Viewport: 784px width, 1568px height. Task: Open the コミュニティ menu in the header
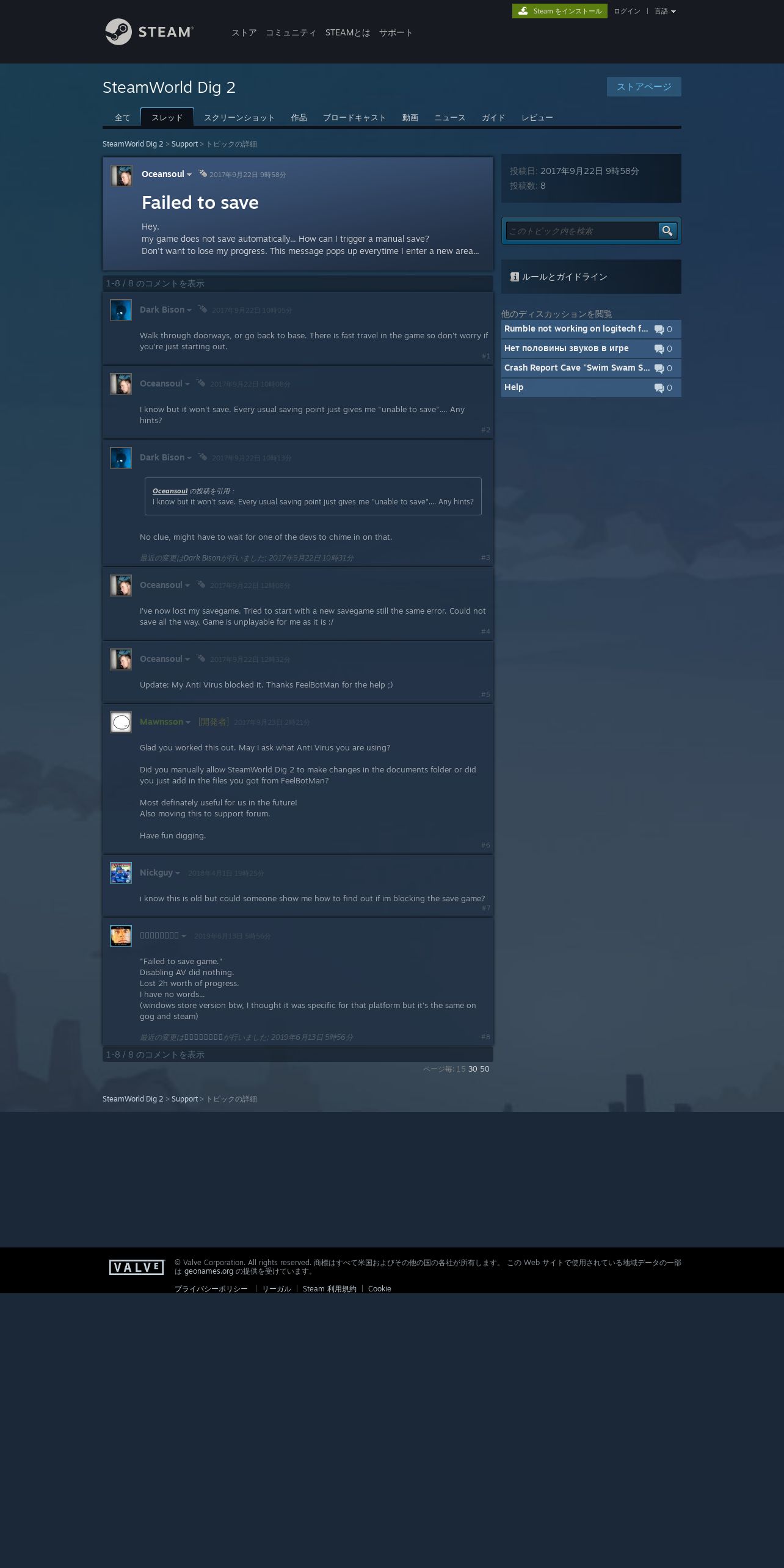(291, 32)
